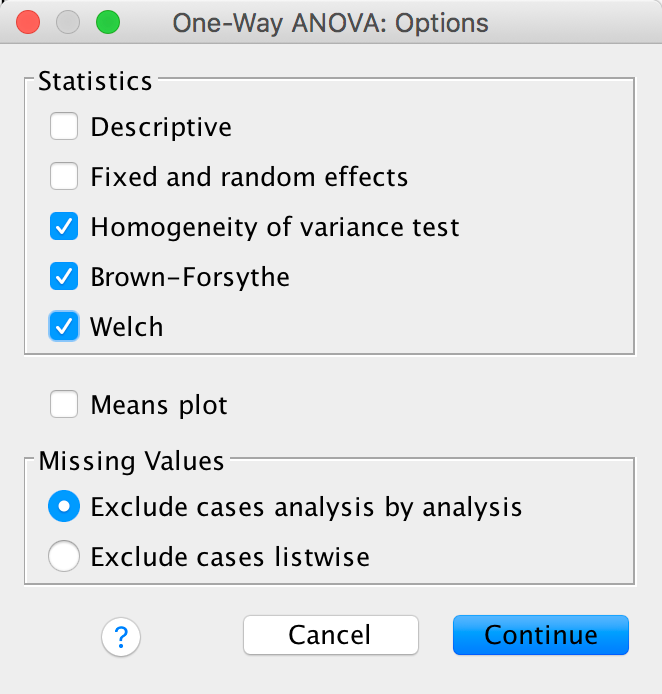Click the Statistics group heading

click(x=95, y=81)
